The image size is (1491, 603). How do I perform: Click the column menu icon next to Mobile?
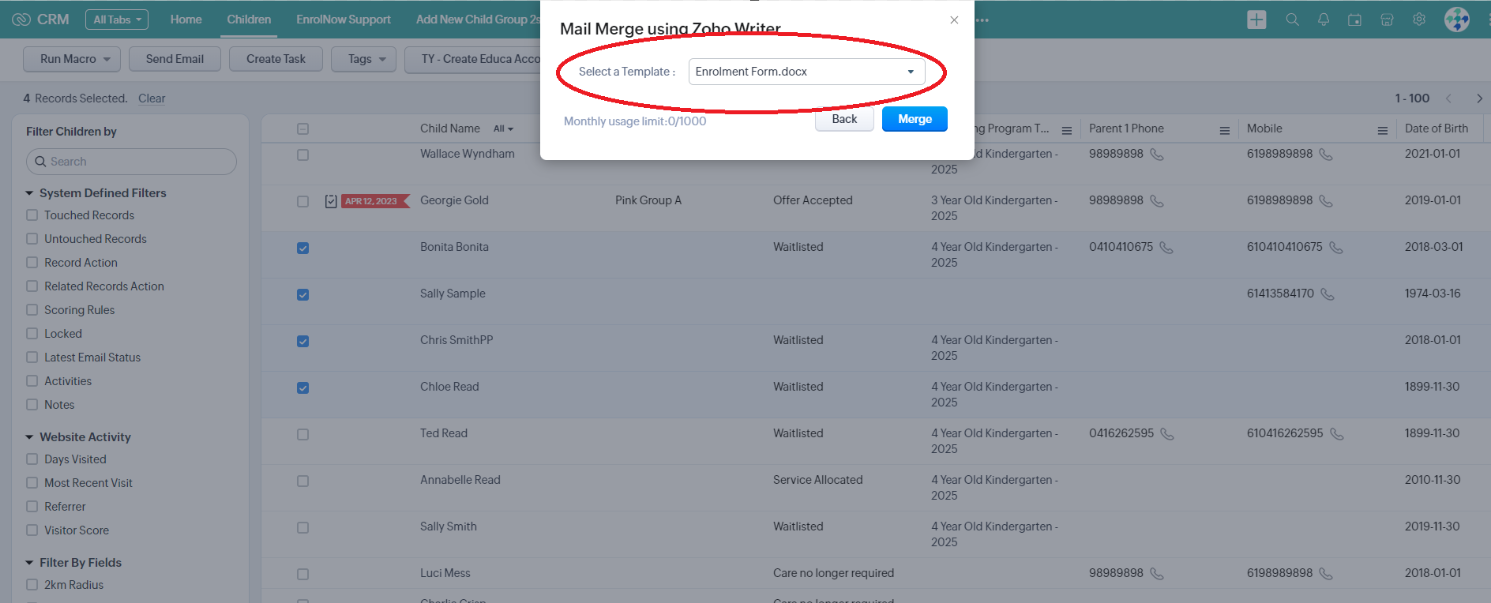click(x=1382, y=130)
